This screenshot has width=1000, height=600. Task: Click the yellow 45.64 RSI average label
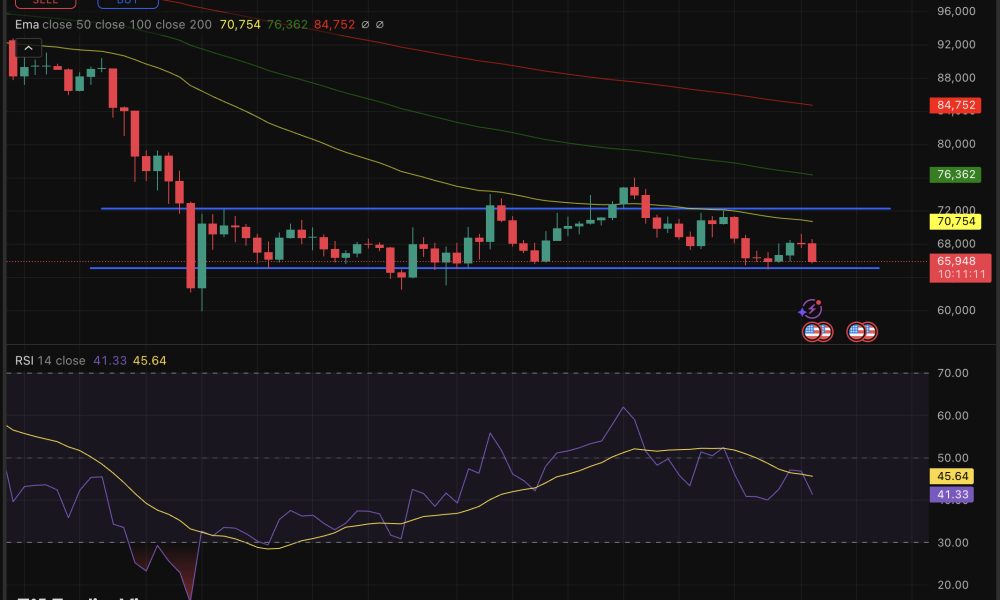[951, 477]
